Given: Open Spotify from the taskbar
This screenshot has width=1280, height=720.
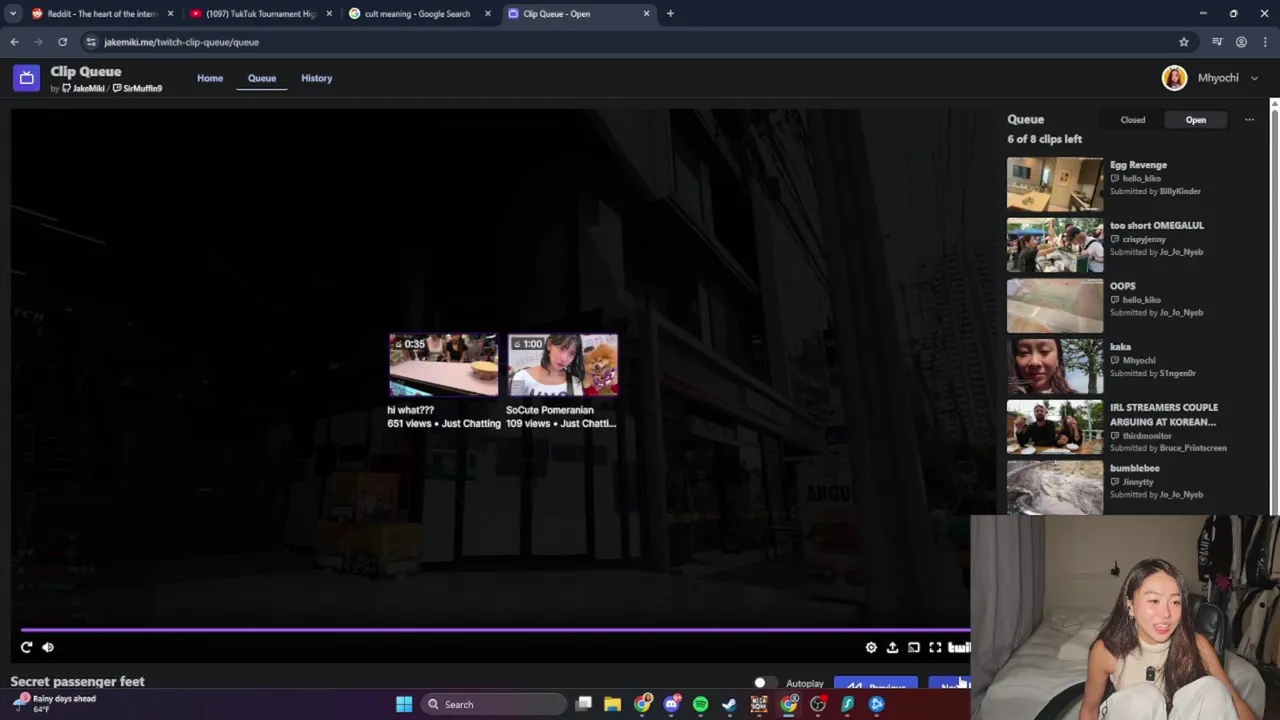Looking at the screenshot, I should (x=700, y=704).
